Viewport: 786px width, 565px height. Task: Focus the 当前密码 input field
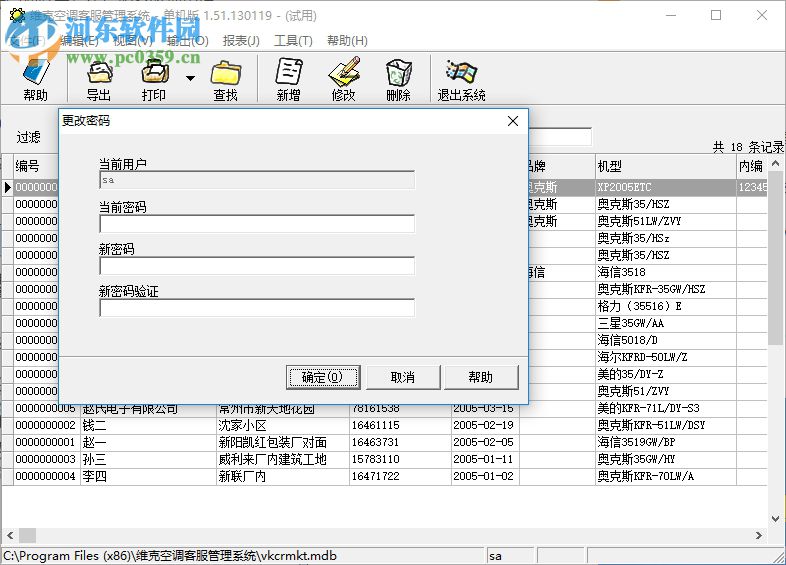click(257, 224)
